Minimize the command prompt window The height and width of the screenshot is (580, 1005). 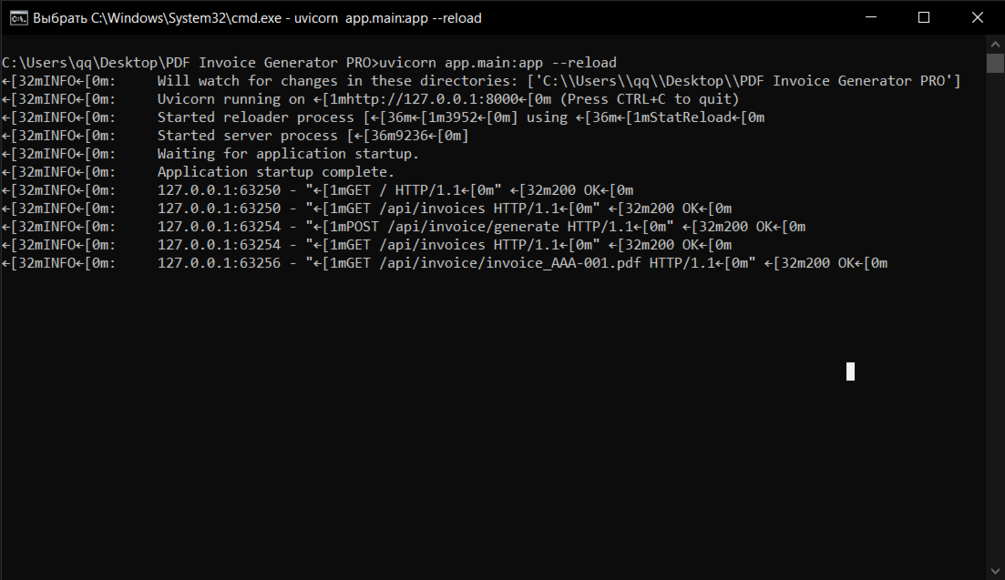coord(870,17)
